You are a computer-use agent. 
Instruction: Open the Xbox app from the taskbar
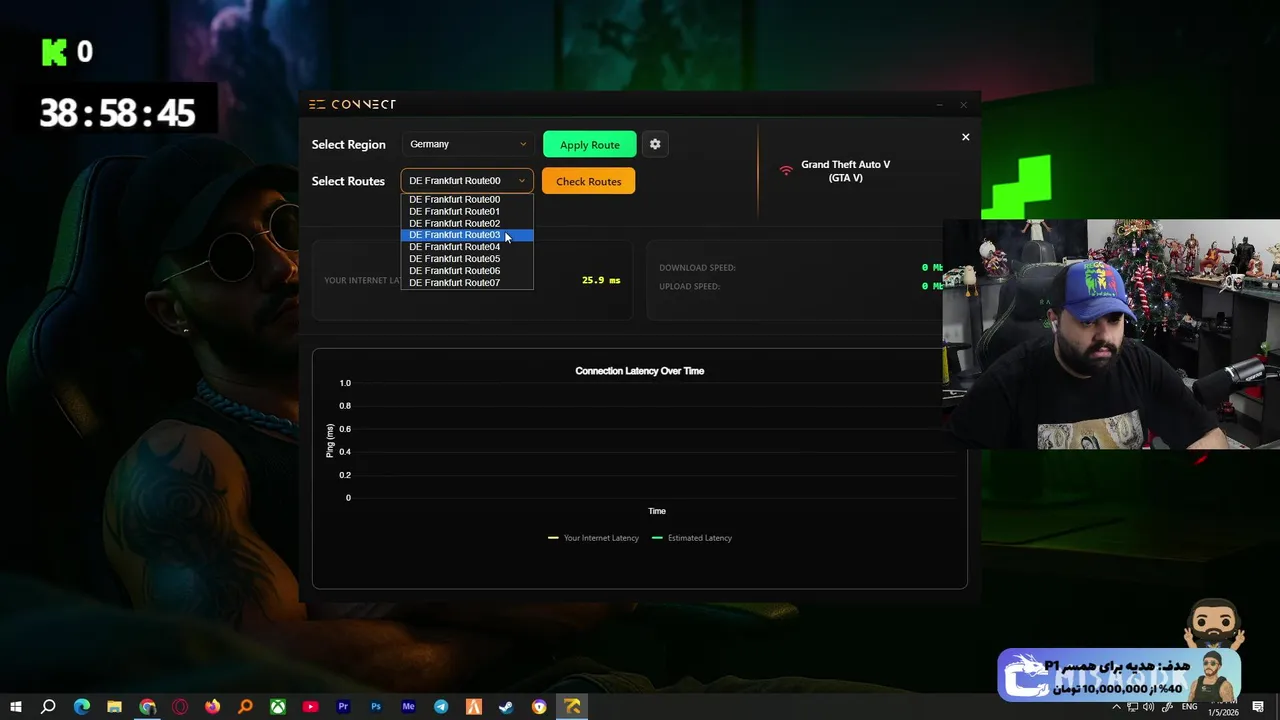[278, 707]
